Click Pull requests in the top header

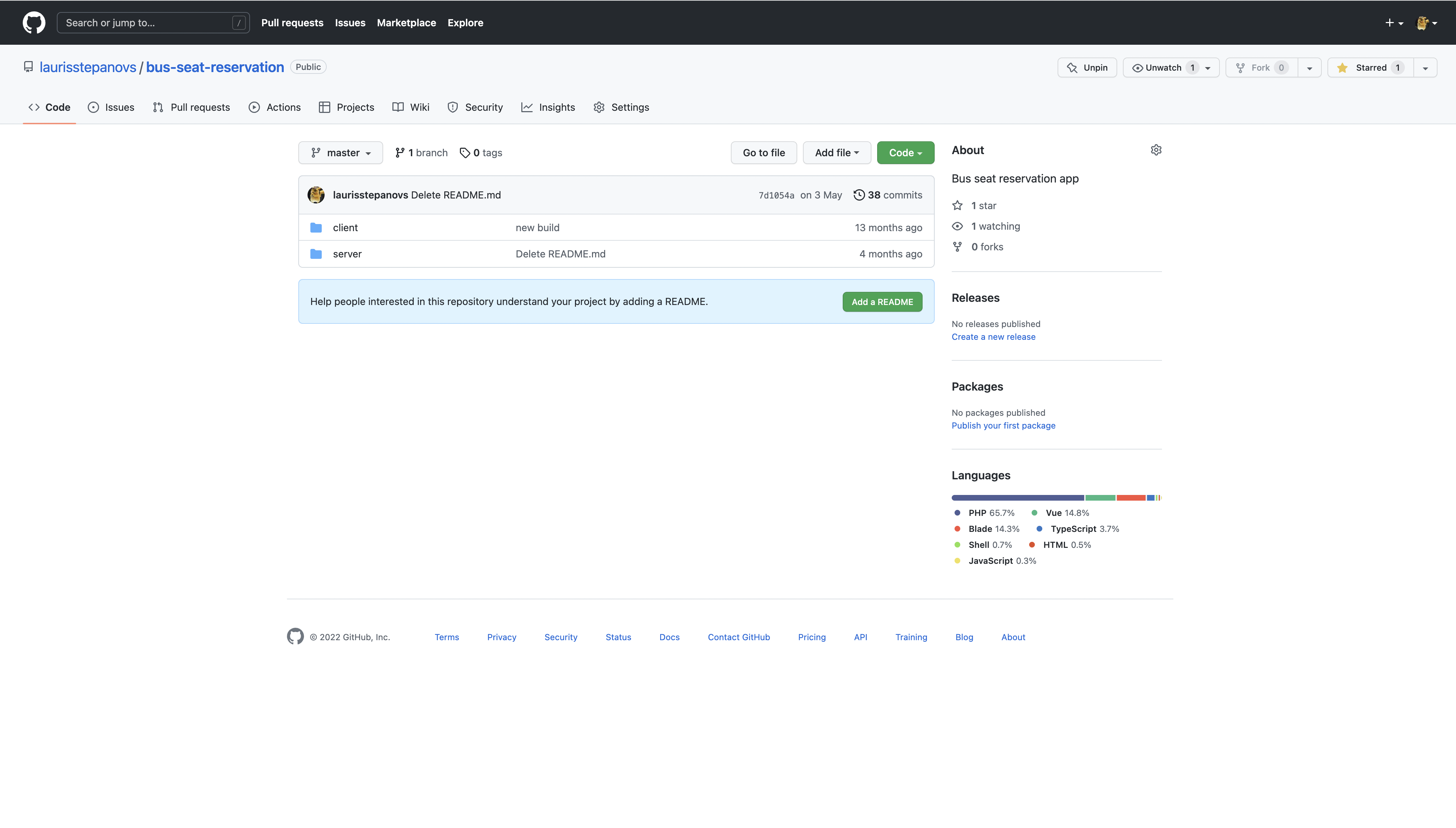[x=292, y=23]
